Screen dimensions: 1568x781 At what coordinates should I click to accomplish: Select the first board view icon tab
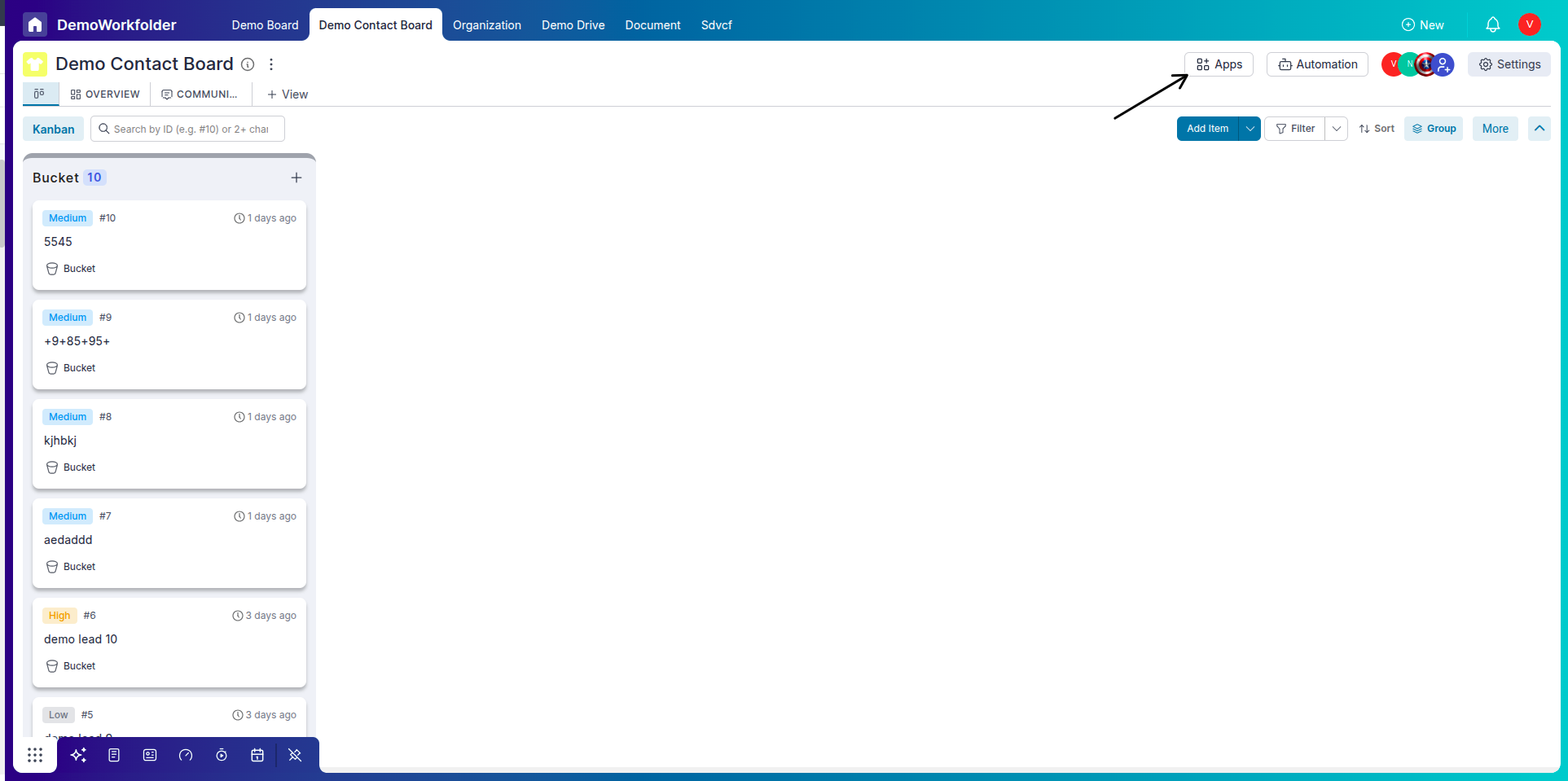click(x=39, y=94)
